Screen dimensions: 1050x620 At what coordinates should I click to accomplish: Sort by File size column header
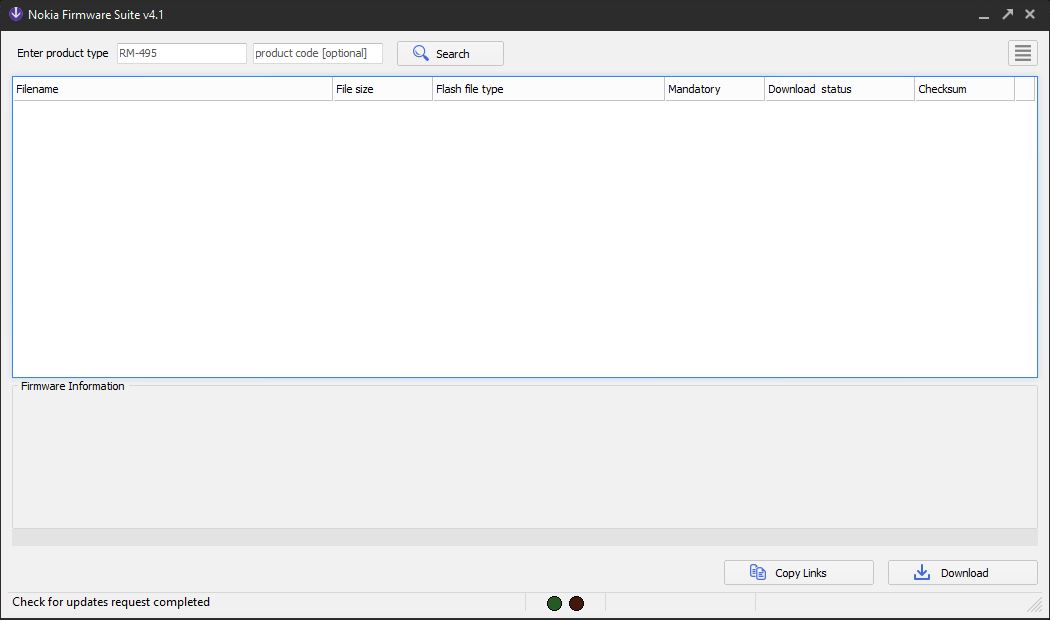382,89
